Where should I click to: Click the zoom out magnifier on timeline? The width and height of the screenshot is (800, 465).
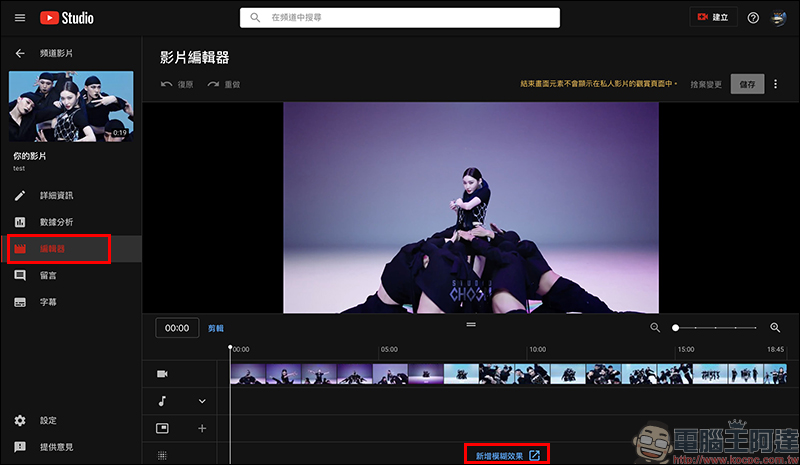point(655,327)
